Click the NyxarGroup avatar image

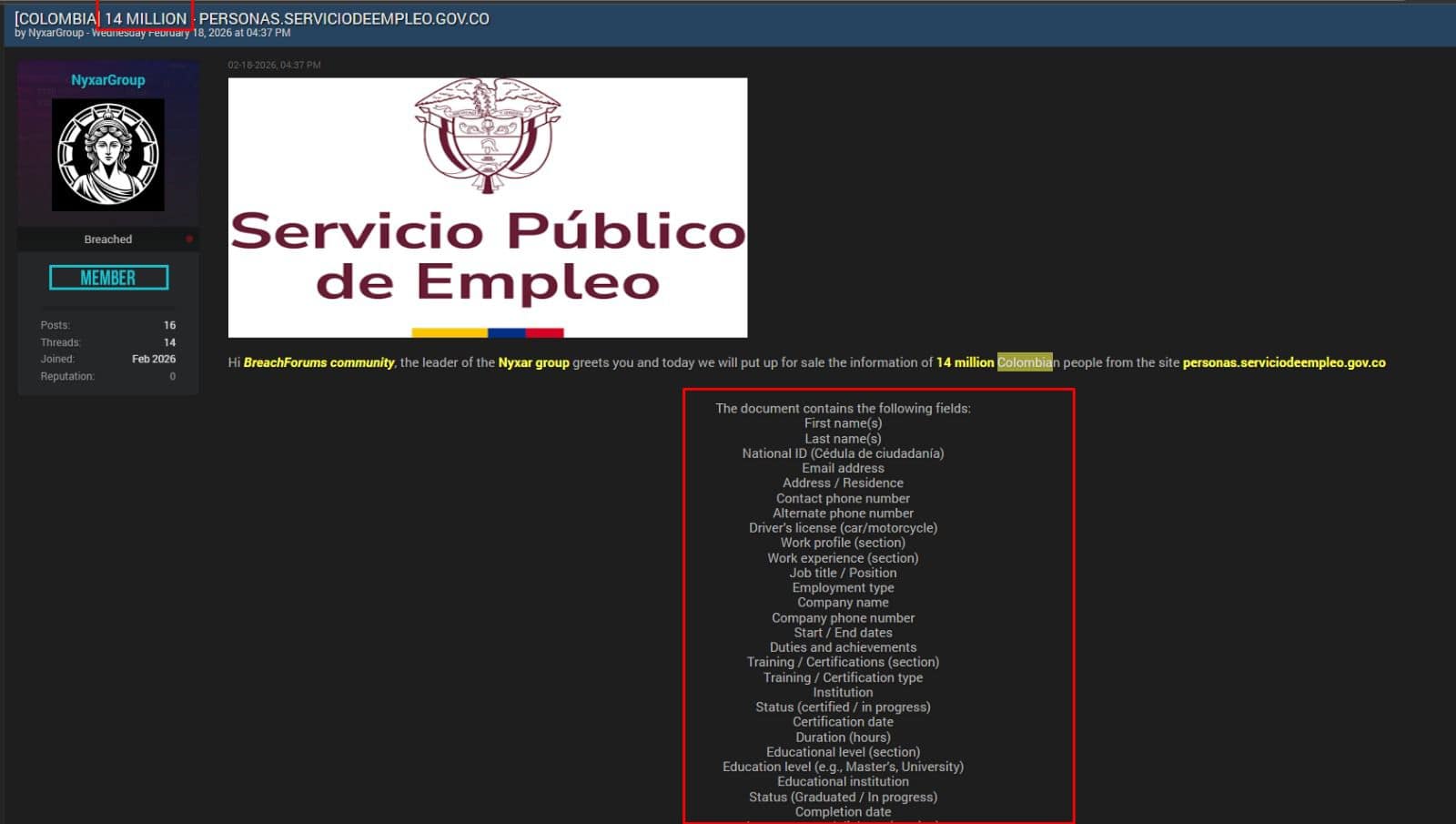[x=108, y=155]
